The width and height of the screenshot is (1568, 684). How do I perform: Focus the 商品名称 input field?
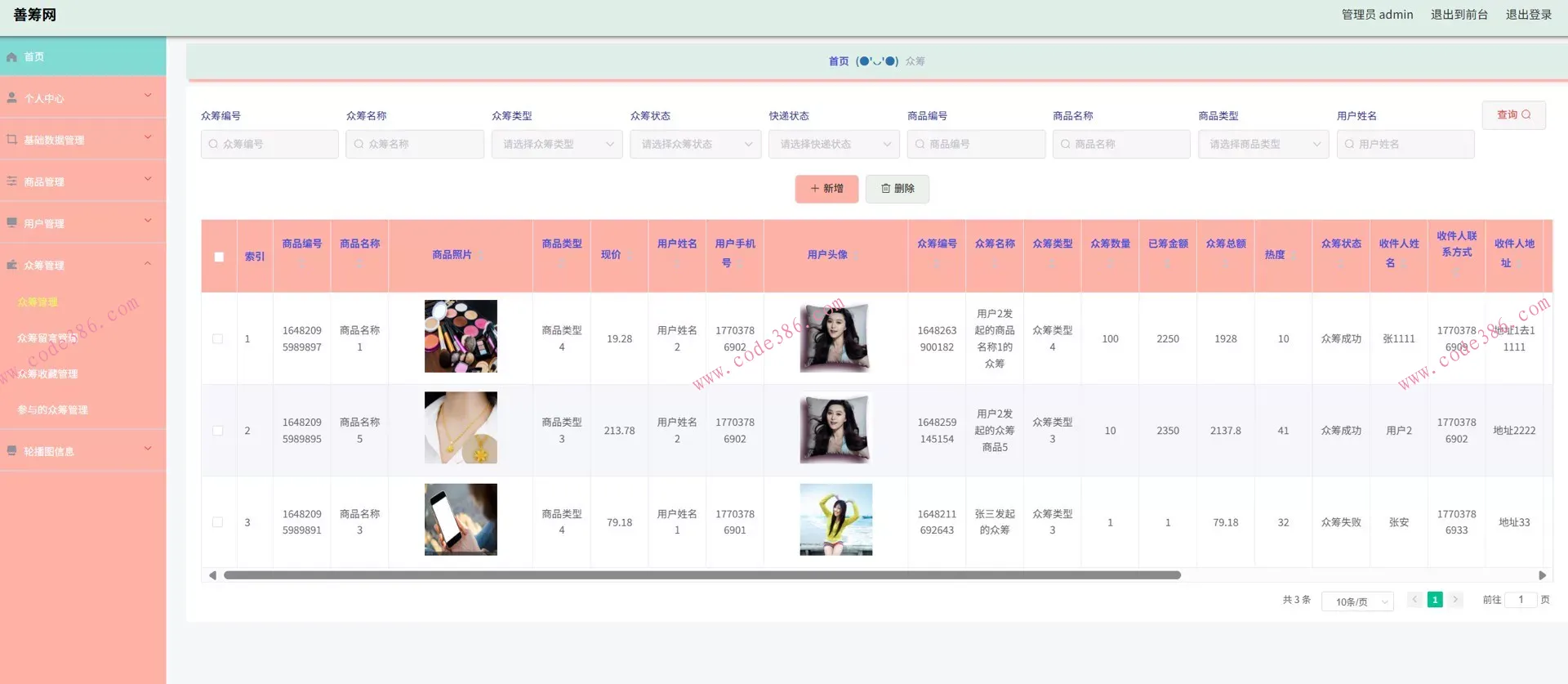click(x=1121, y=144)
